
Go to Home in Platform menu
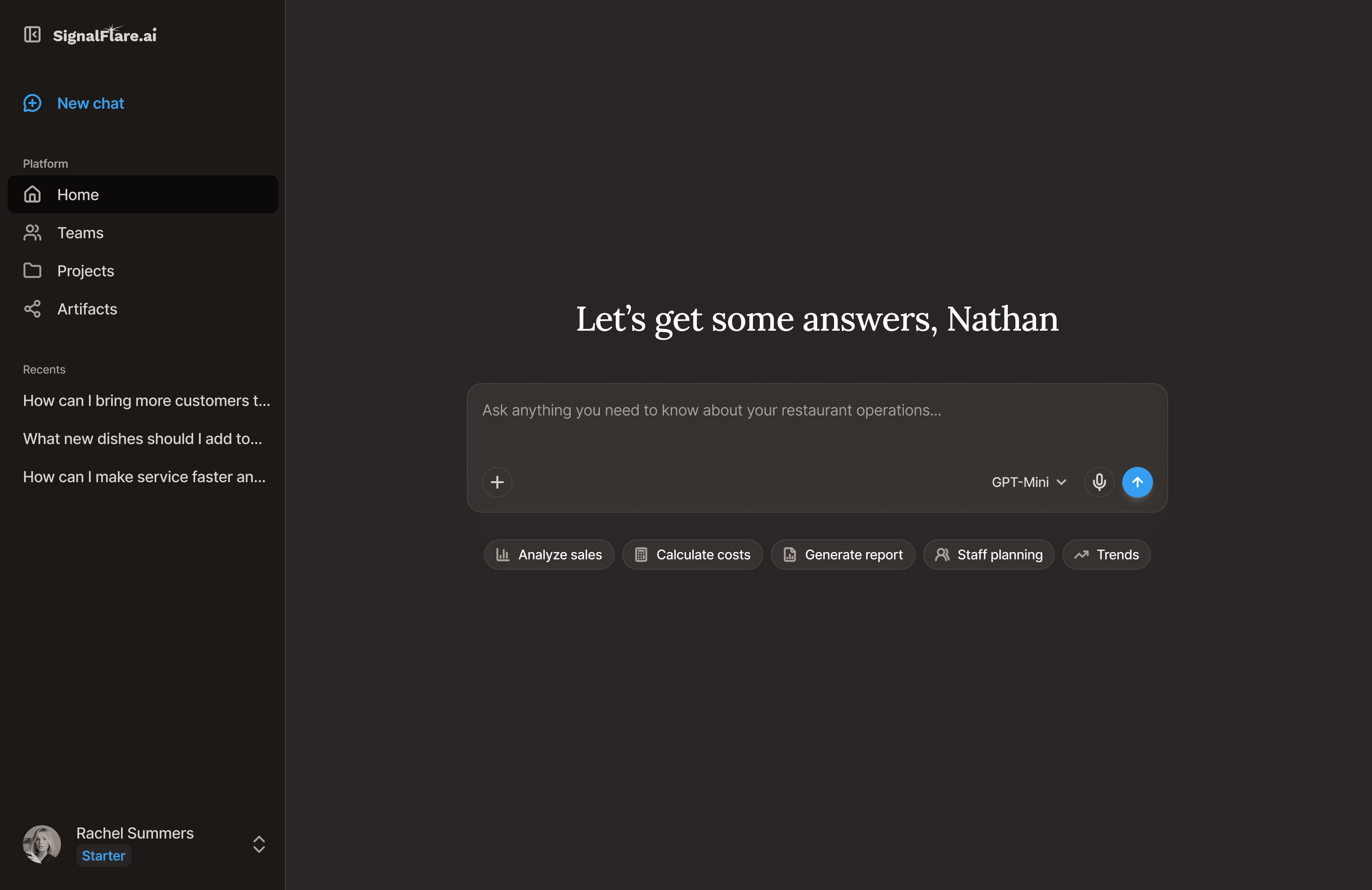pos(78,195)
